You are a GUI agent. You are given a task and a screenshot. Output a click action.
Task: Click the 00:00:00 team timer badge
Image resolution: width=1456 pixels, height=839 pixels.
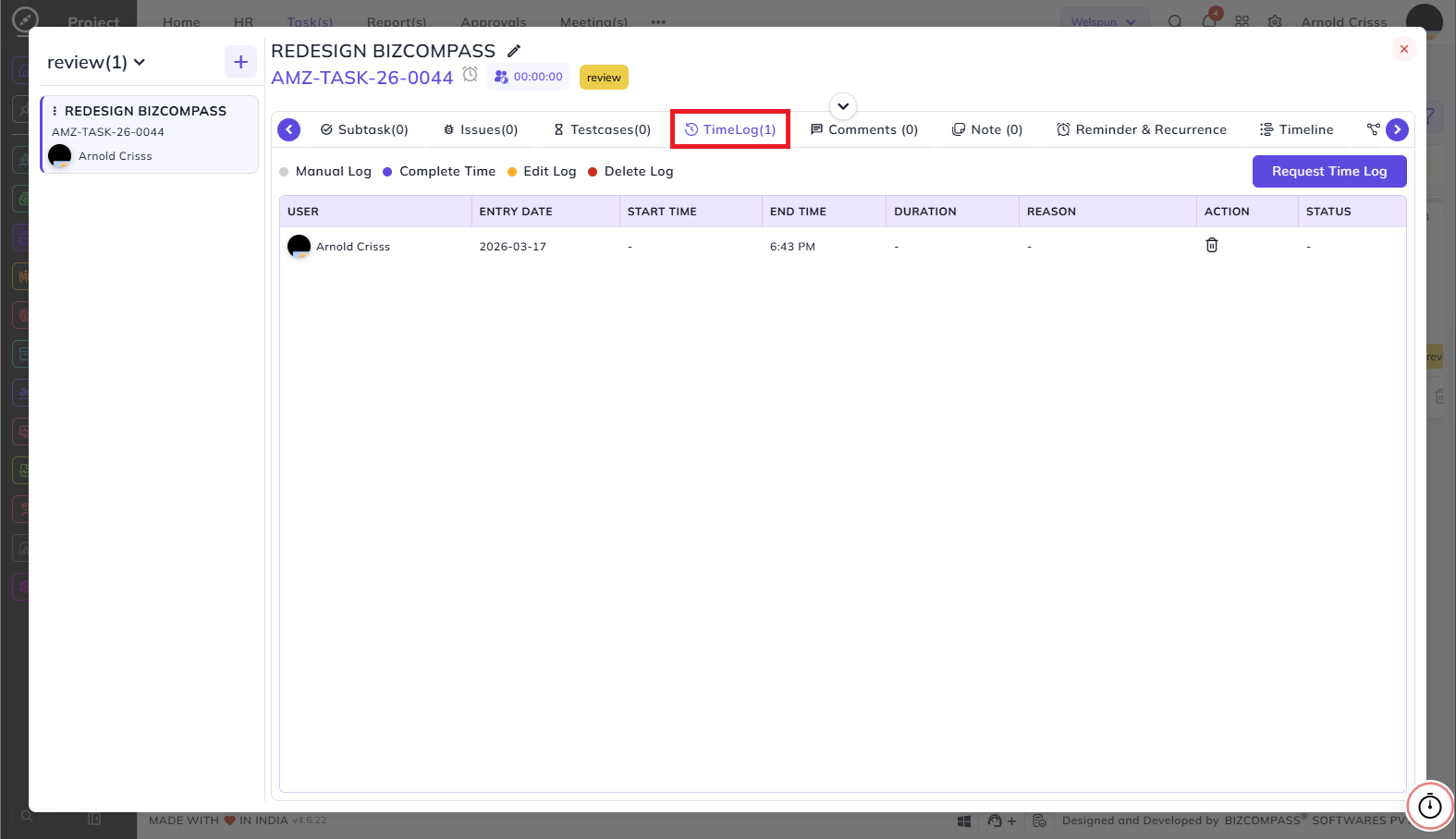(x=529, y=77)
